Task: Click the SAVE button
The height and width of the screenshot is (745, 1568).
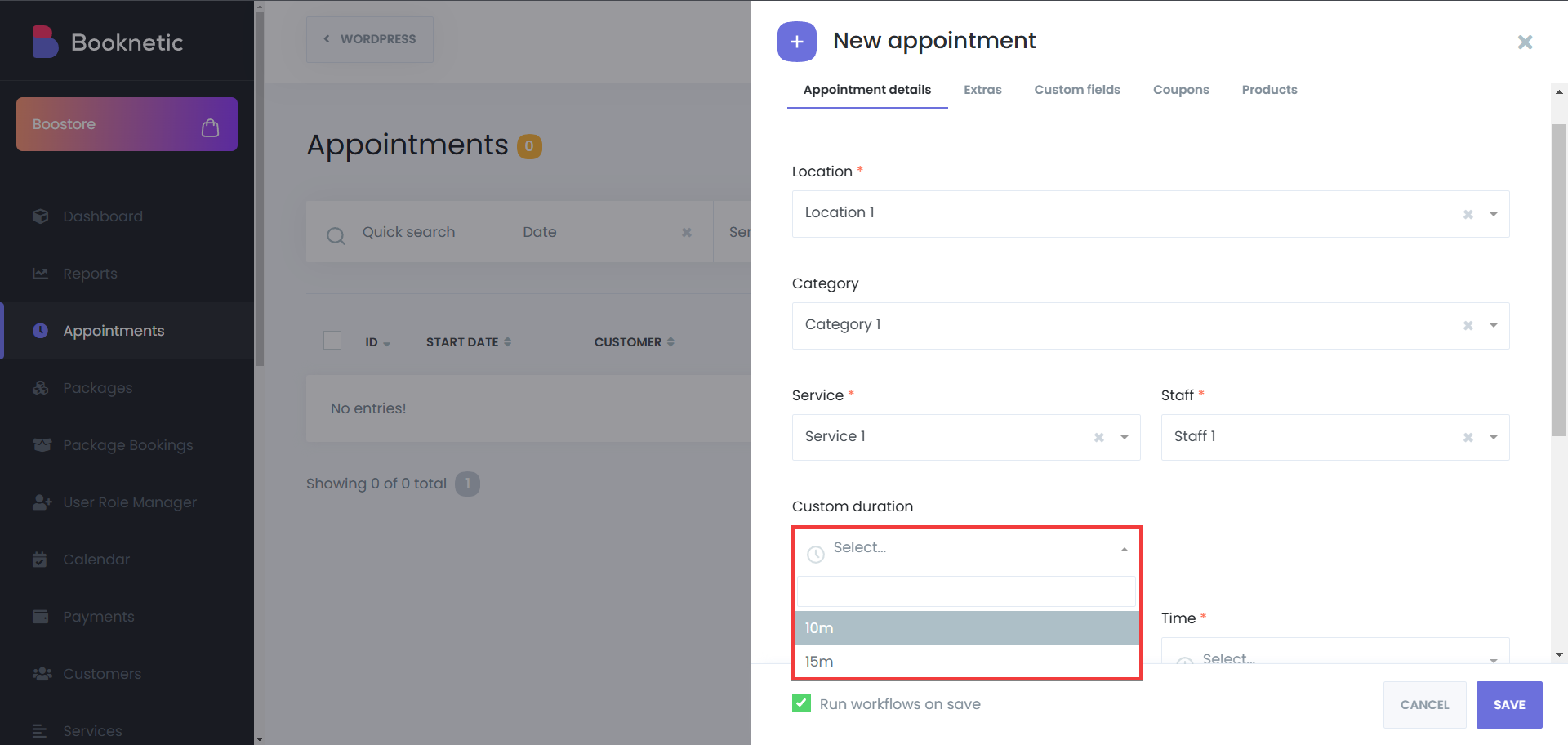Action: (1508, 704)
